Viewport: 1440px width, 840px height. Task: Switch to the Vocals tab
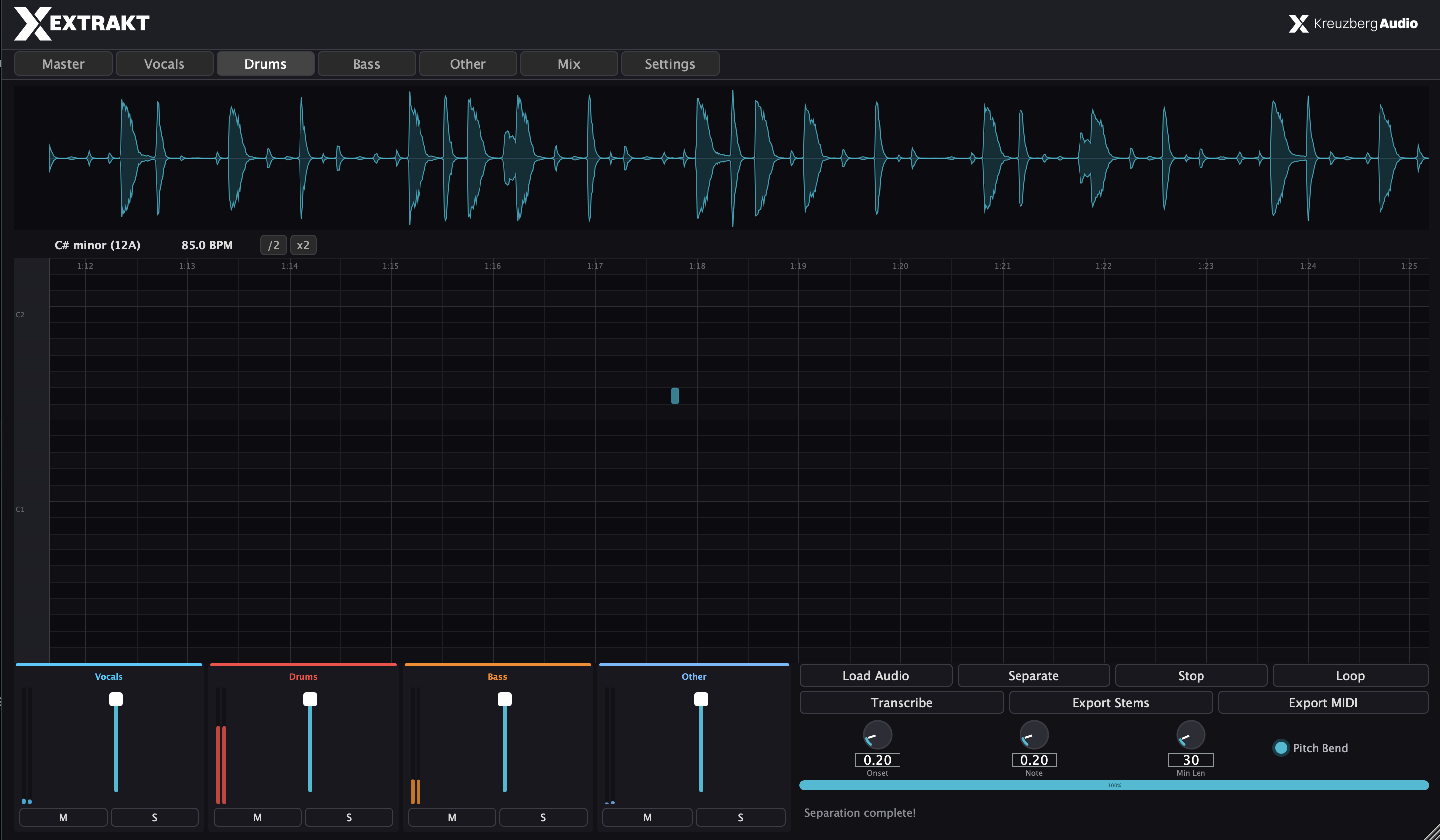pyautogui.click(x=164, y=63)
